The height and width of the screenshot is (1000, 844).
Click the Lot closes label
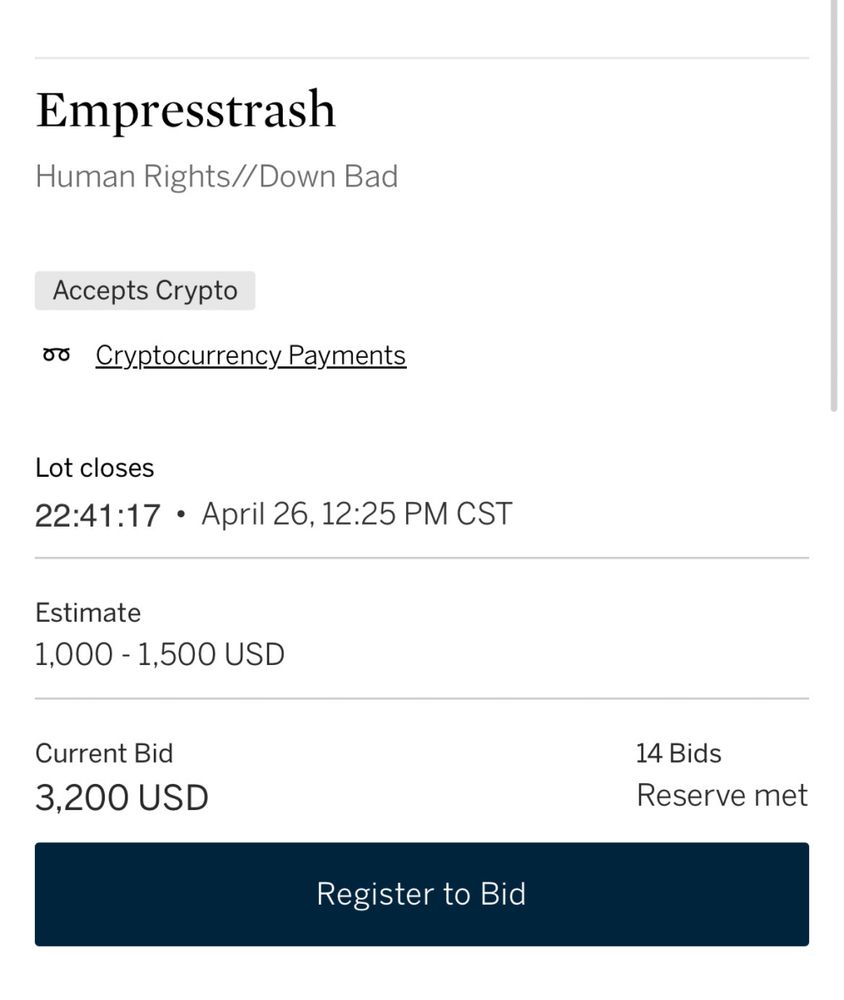[x=95, y=468]
